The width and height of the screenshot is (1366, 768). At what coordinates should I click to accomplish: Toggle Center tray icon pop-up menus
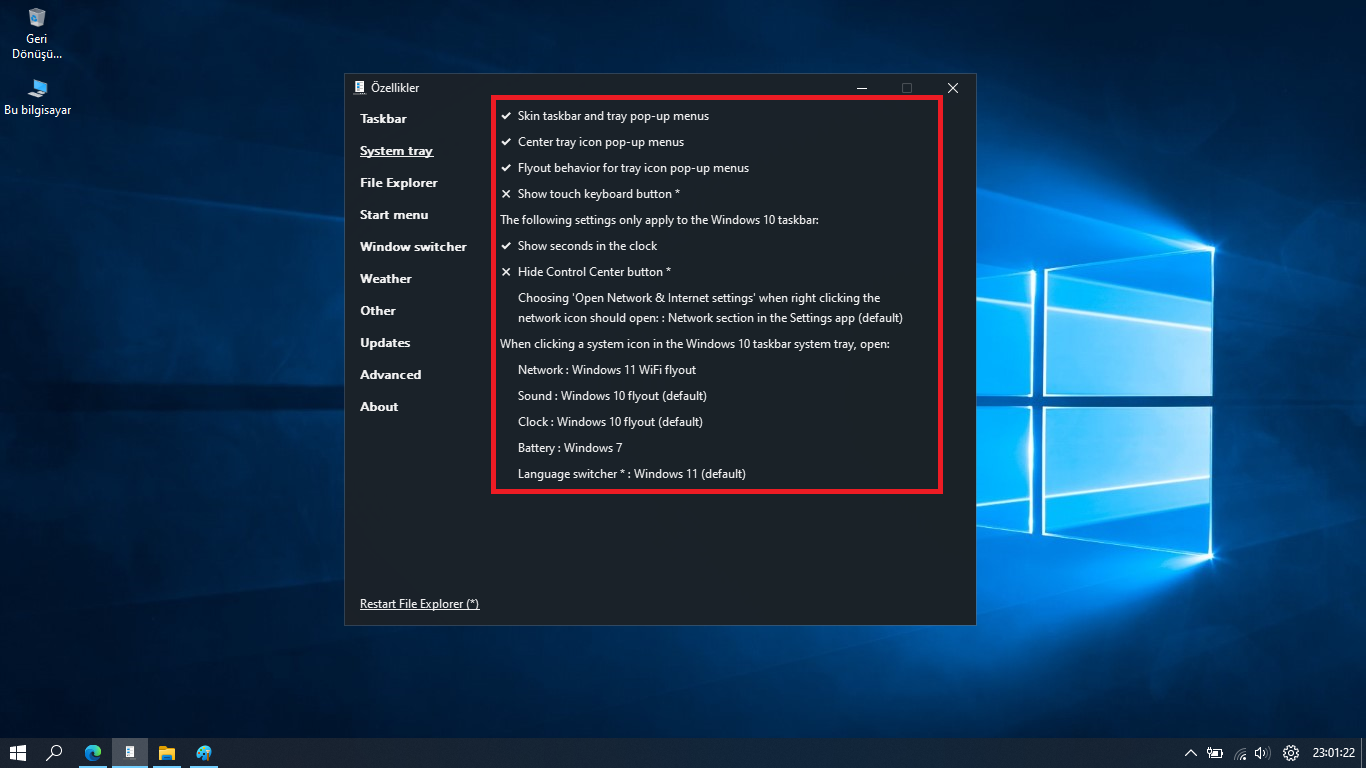(x=593, y=142)
